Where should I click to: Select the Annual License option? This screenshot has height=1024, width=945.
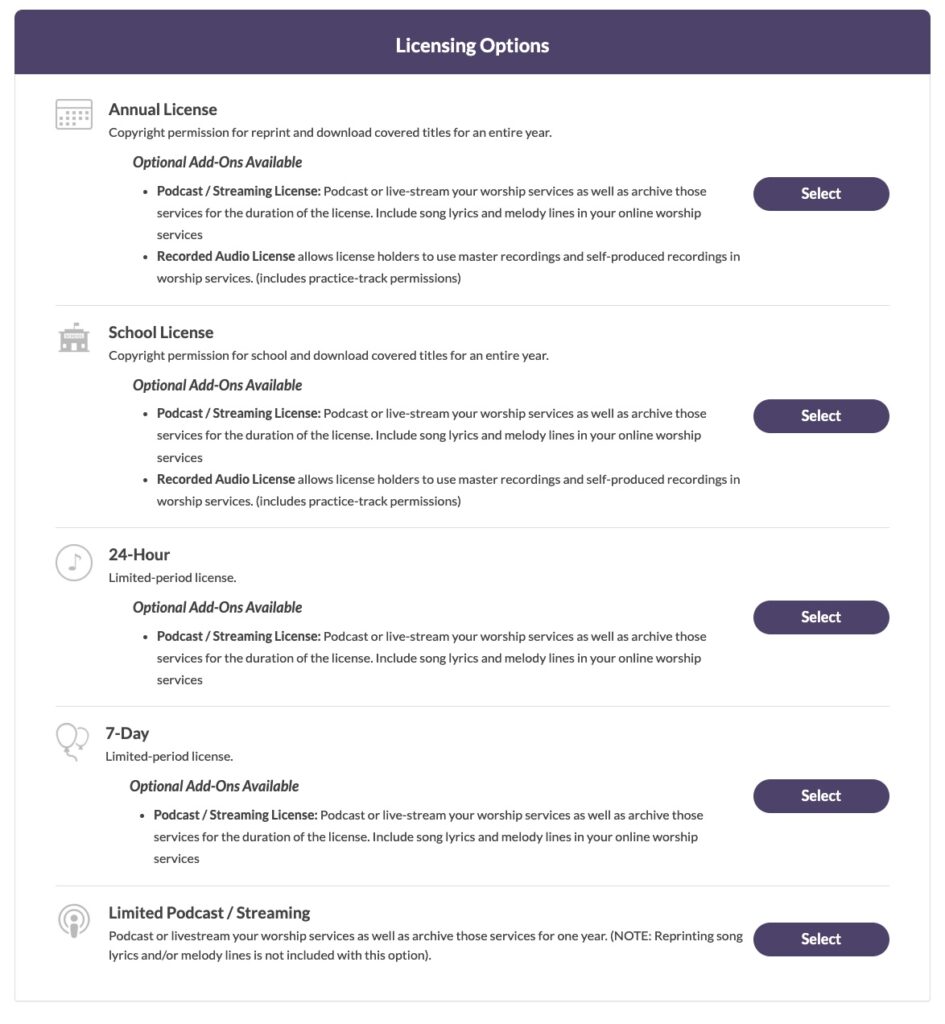click(821, 194)
